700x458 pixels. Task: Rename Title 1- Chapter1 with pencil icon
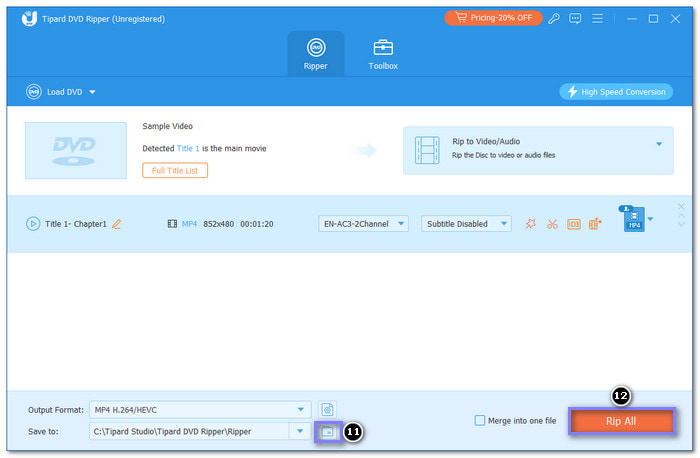(x=117, y=224)
